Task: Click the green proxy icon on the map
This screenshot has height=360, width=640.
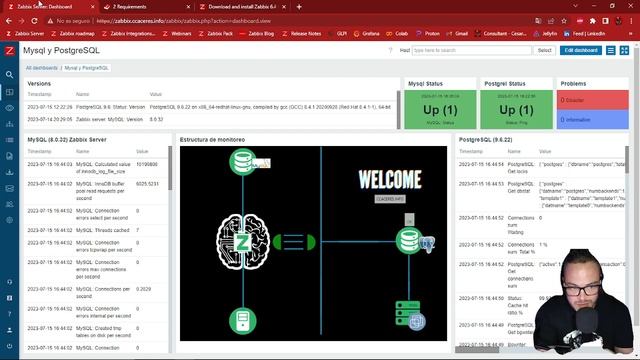Action: coord(294,242)
